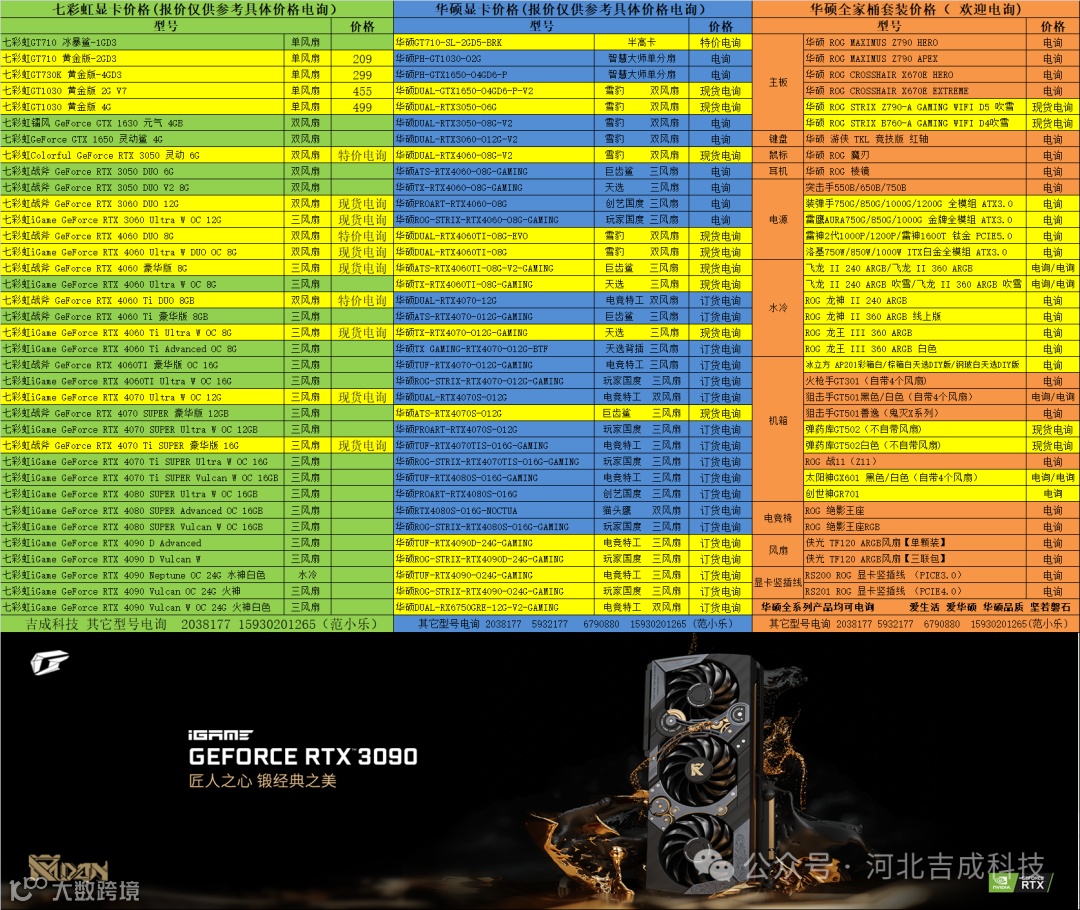This screenshot has height=910, width=1080.
Task: Select row 七彩虹GT730K 黄金版-4GD3
Action: point(196,74)
